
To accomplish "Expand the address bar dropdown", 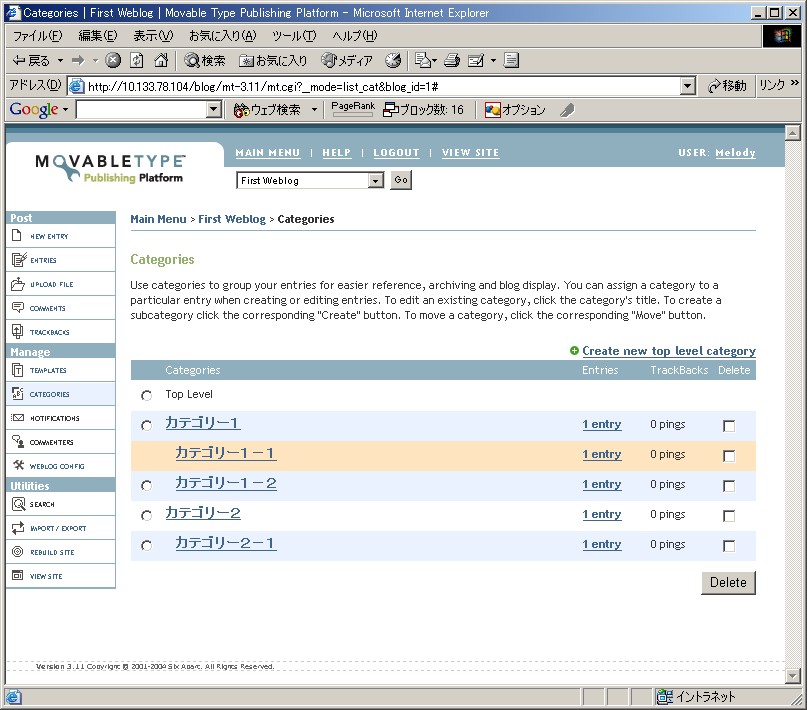I will (x=688, y=86).
